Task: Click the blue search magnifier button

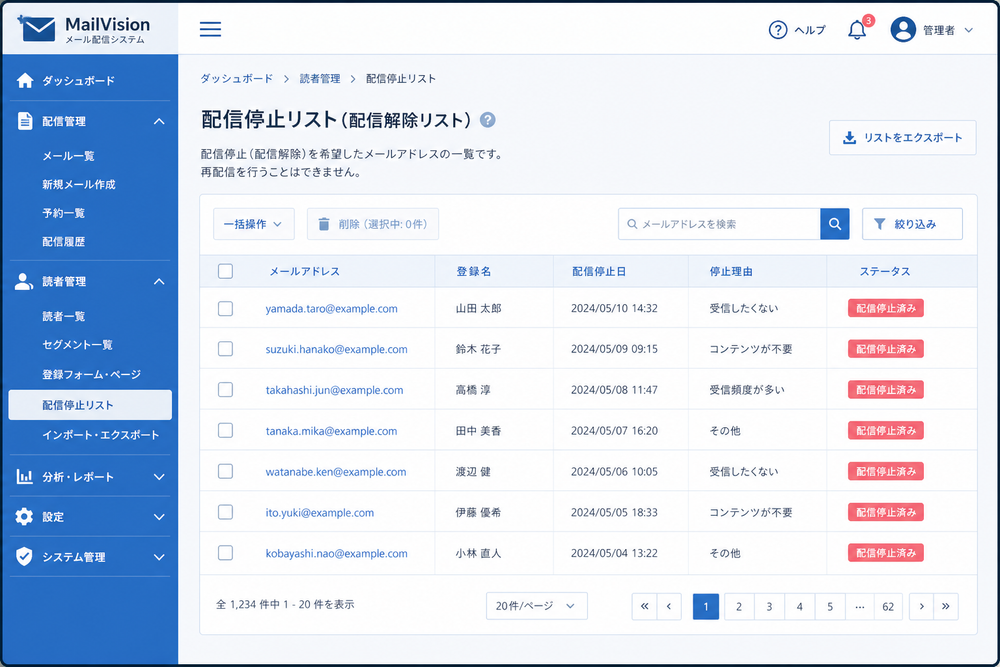Action: click(834, 224)
